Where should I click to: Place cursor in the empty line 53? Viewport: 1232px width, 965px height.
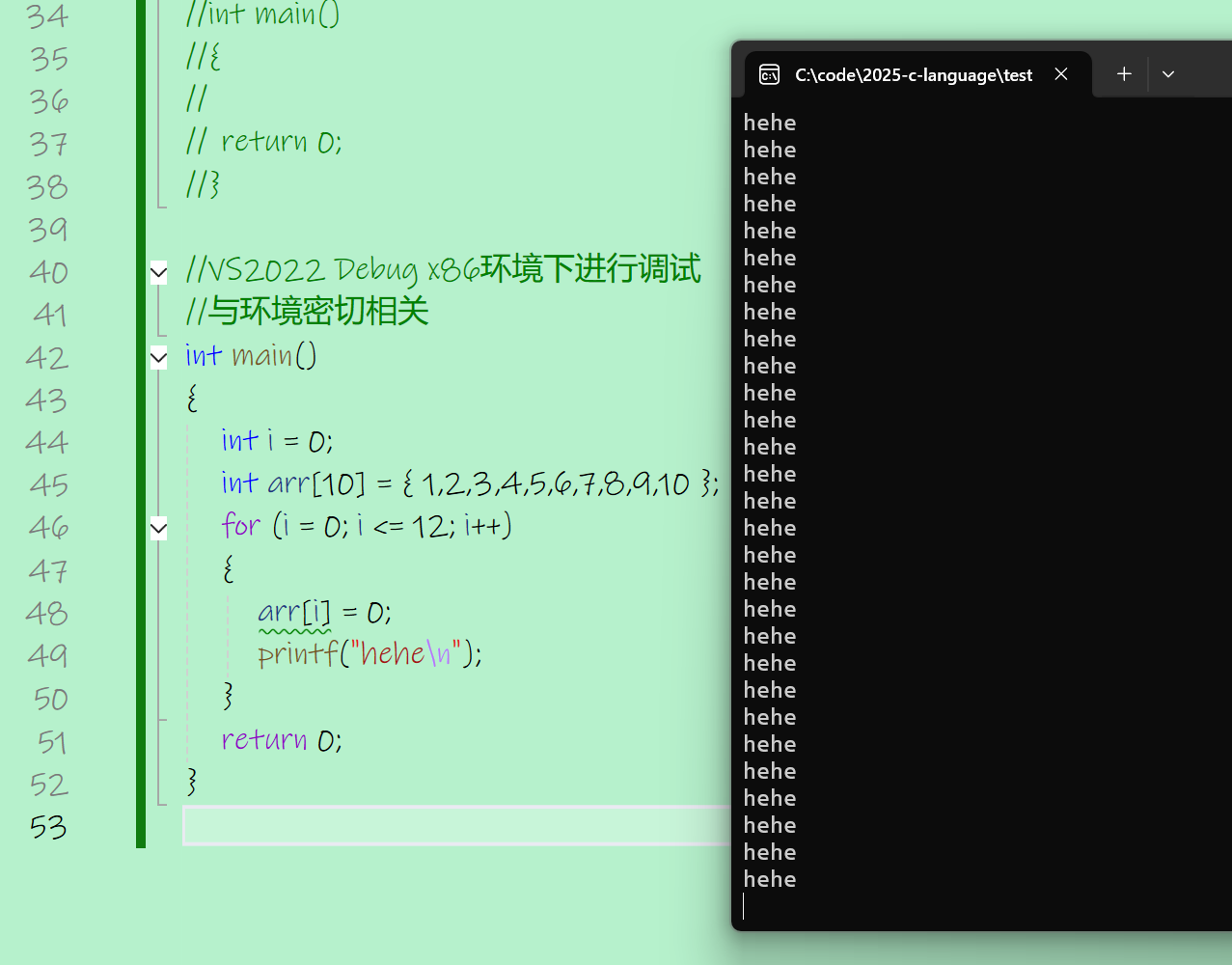455,825
